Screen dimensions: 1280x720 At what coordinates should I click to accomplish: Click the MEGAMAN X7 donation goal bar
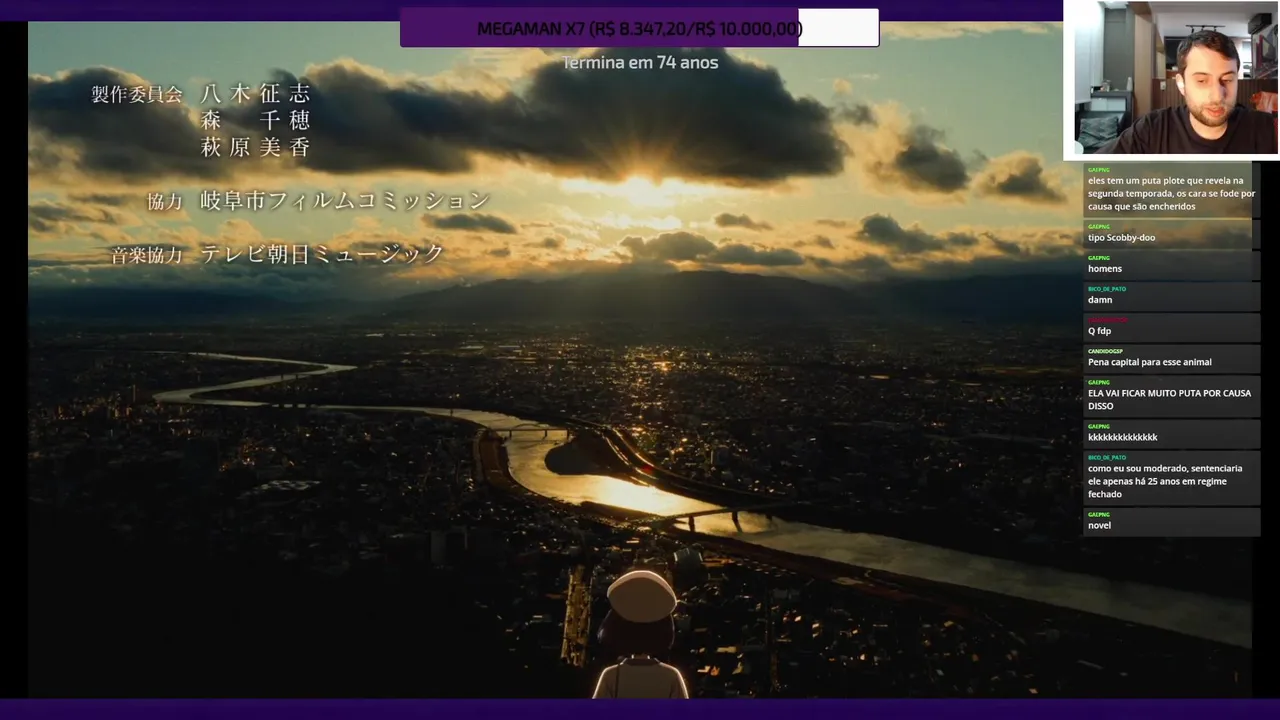(639, 28)
